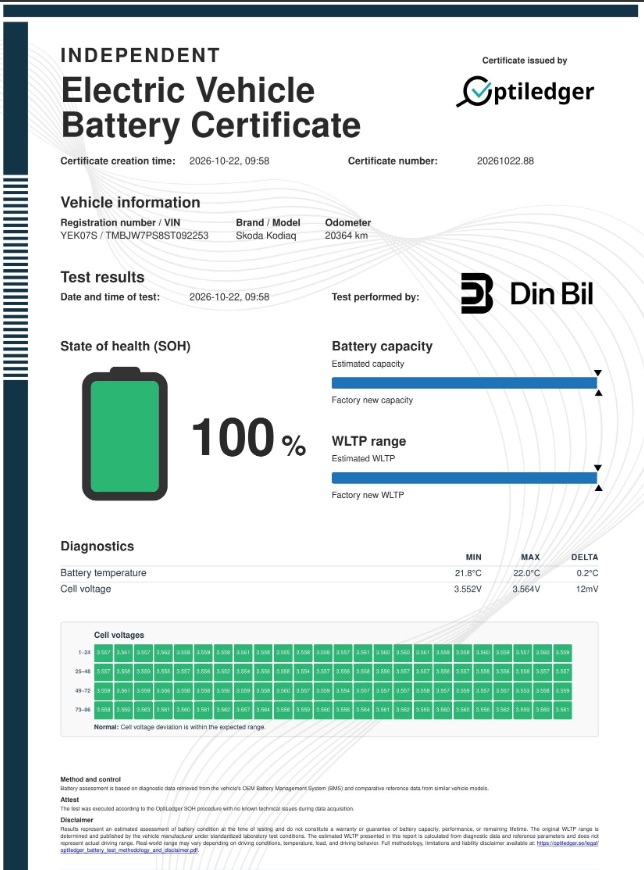Click the 'DELTA' column header
The width and height of the screenshot is (644, 870).
[585, 557]
